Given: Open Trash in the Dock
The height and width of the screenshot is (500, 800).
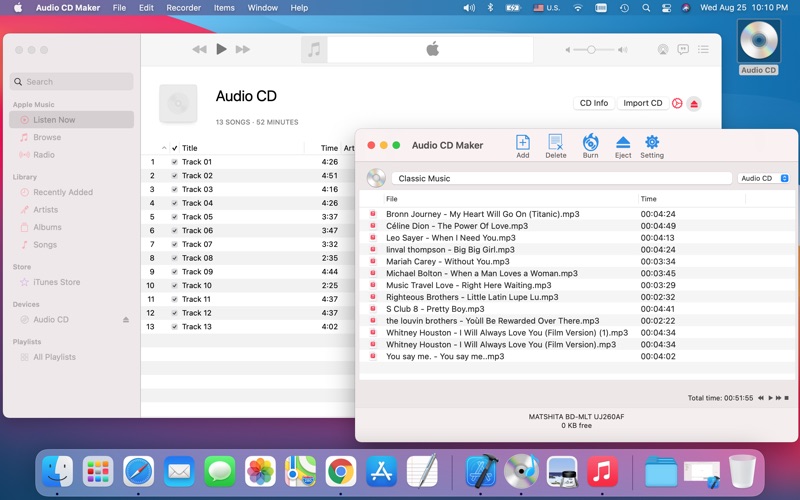Looking at the screenshot, I should point(742,471).
